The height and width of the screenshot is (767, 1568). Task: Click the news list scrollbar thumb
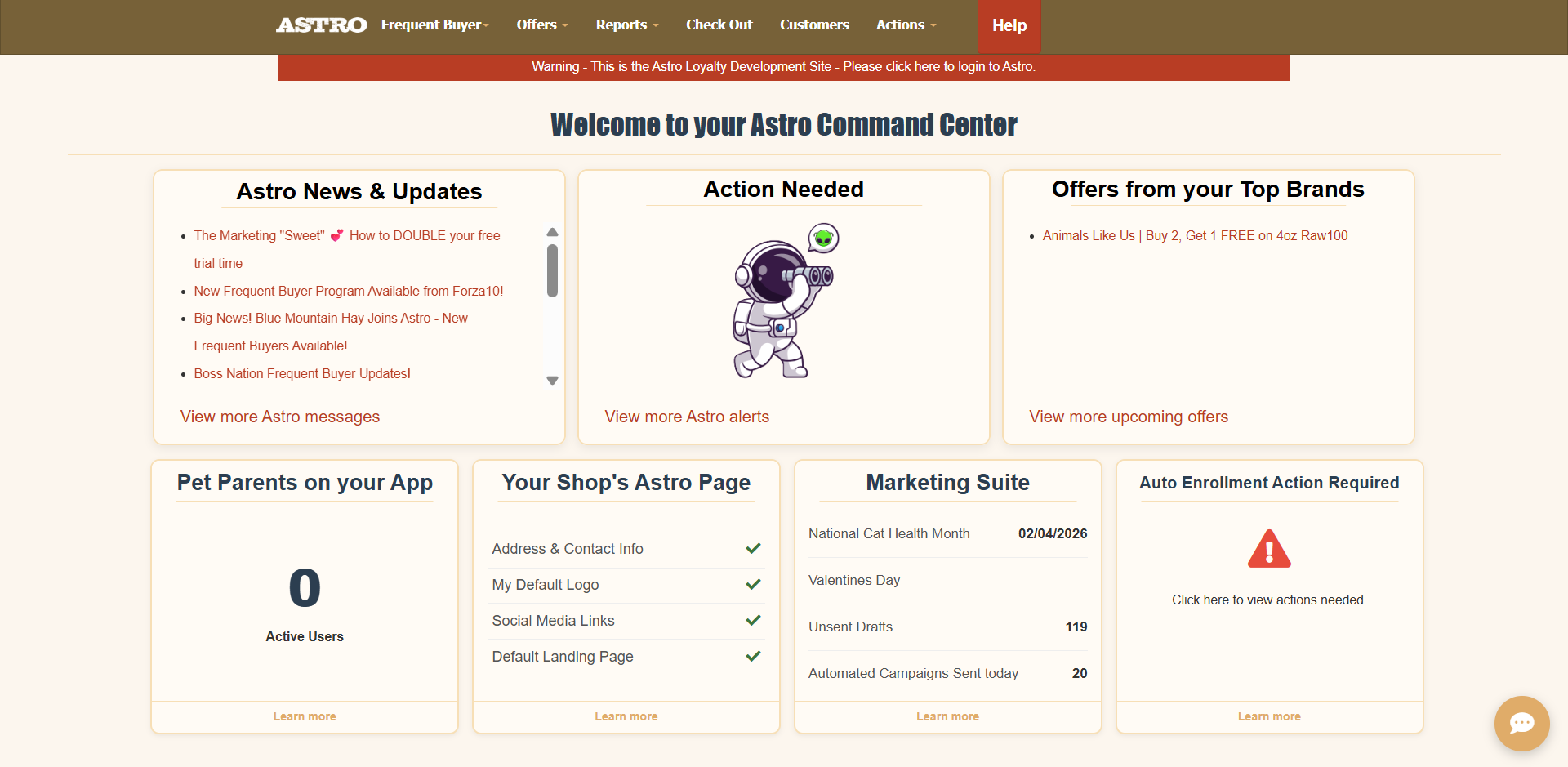552,270
